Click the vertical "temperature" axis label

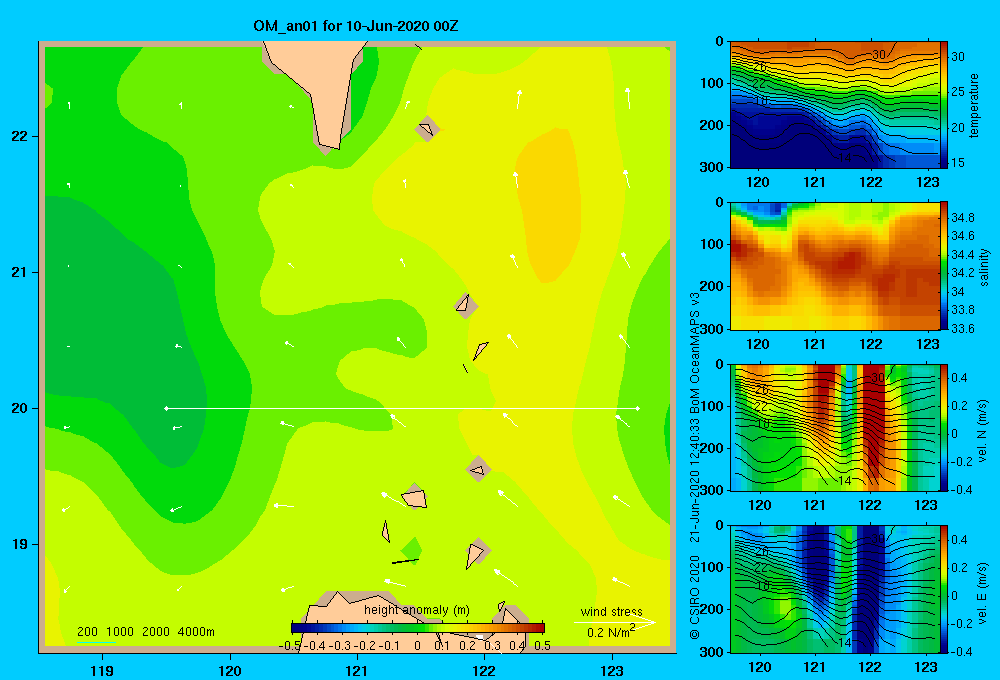coord(974,105)
